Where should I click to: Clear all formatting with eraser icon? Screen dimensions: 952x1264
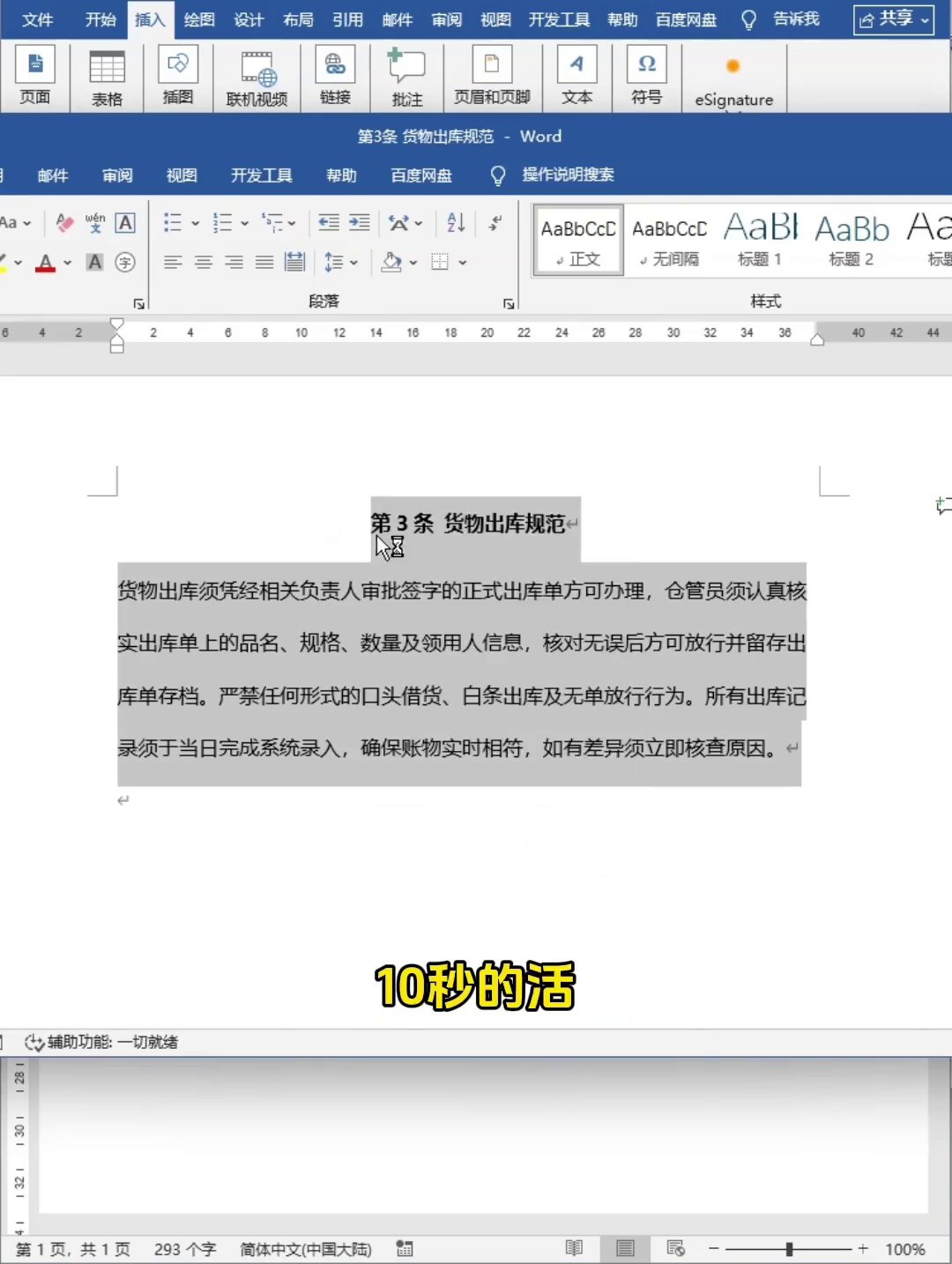click(64, 223)
